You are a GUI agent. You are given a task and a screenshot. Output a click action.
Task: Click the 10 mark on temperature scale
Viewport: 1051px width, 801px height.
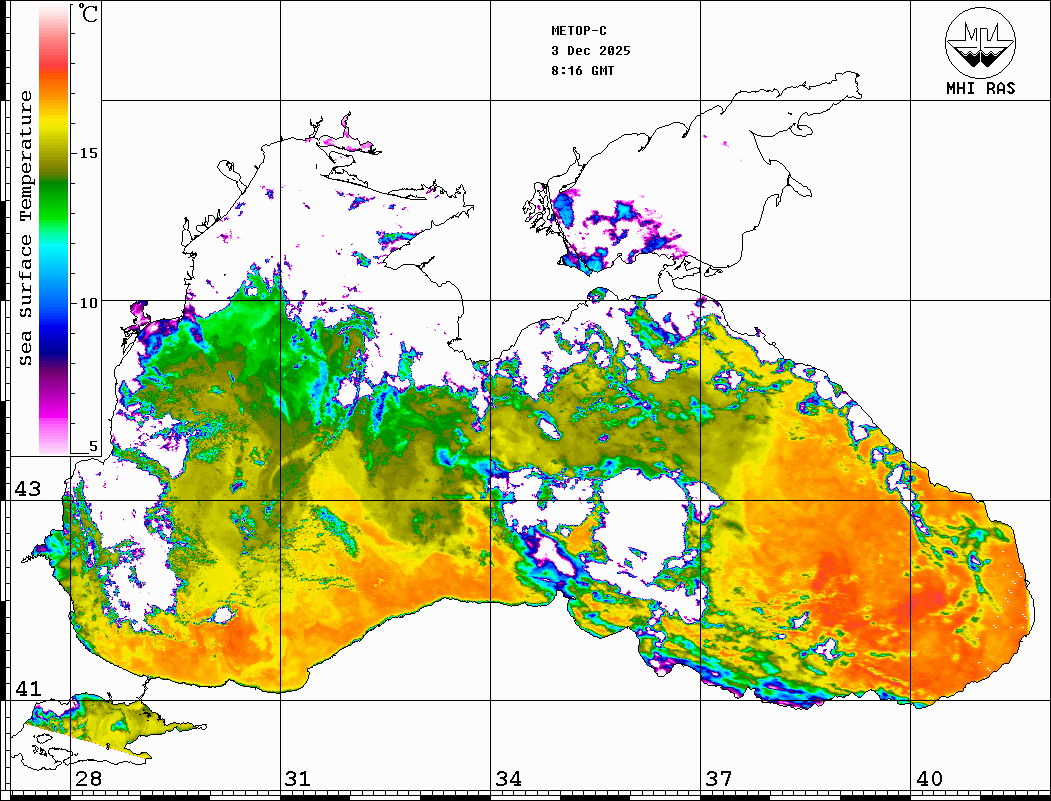[89, 302]
